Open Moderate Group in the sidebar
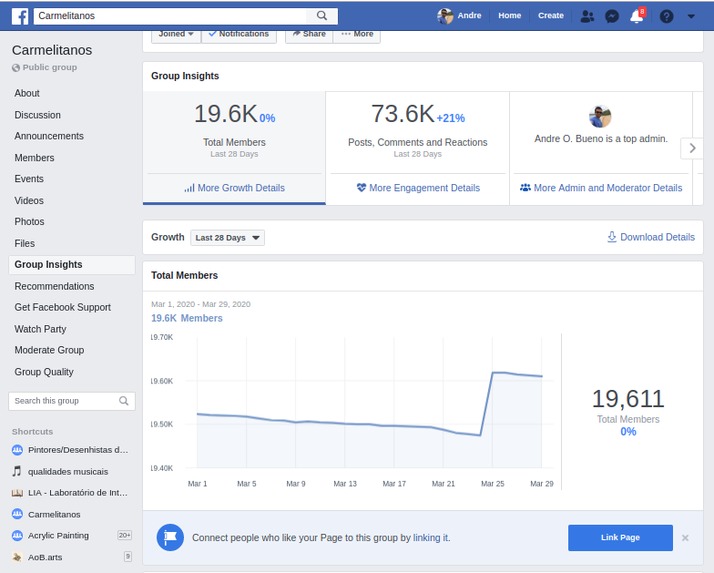 (49, 350)
